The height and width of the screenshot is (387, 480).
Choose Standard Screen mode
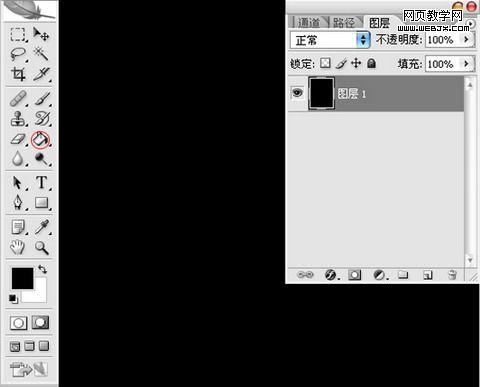[x=15, y=347]
